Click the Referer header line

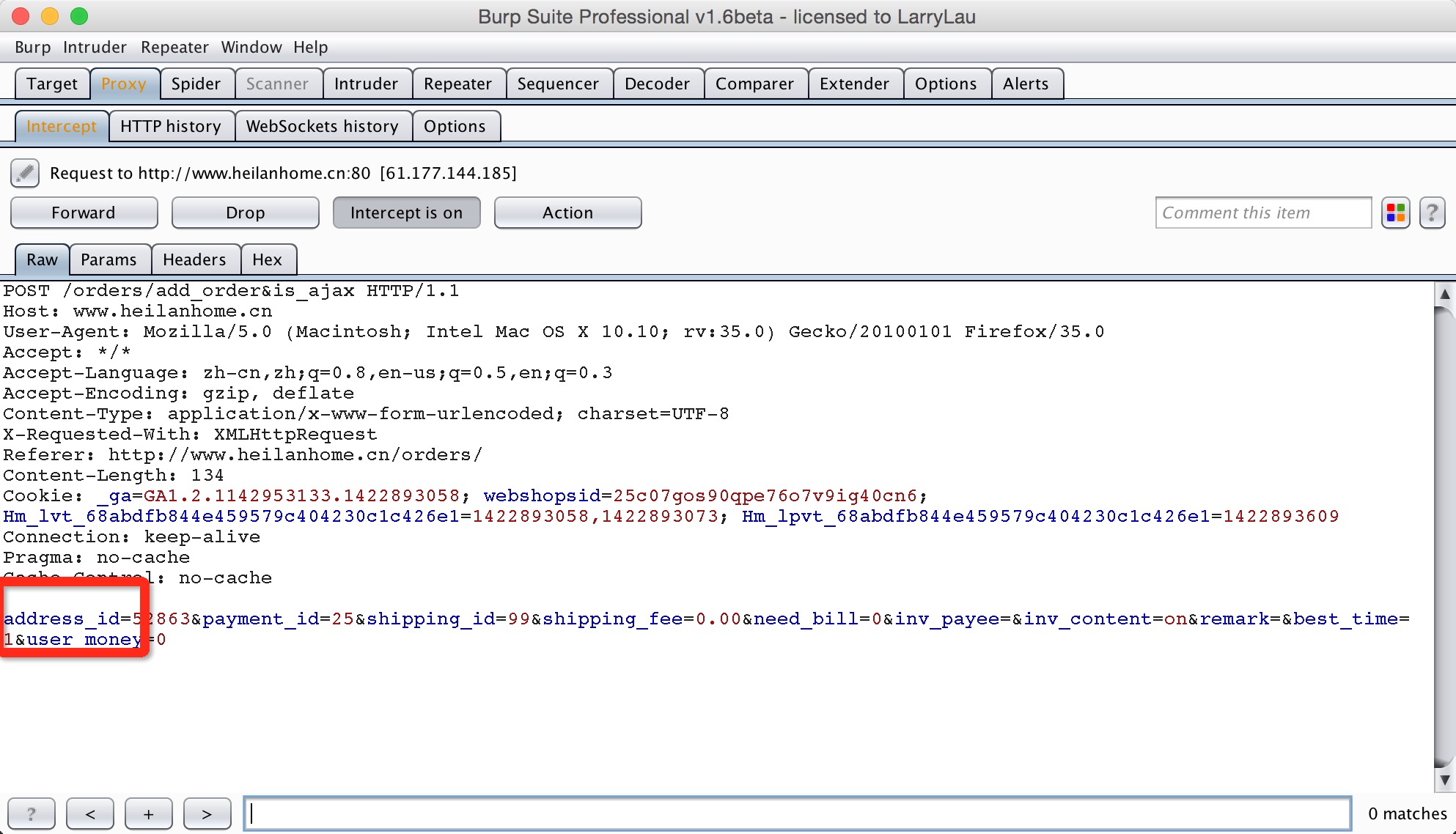[x=243, y=455]
